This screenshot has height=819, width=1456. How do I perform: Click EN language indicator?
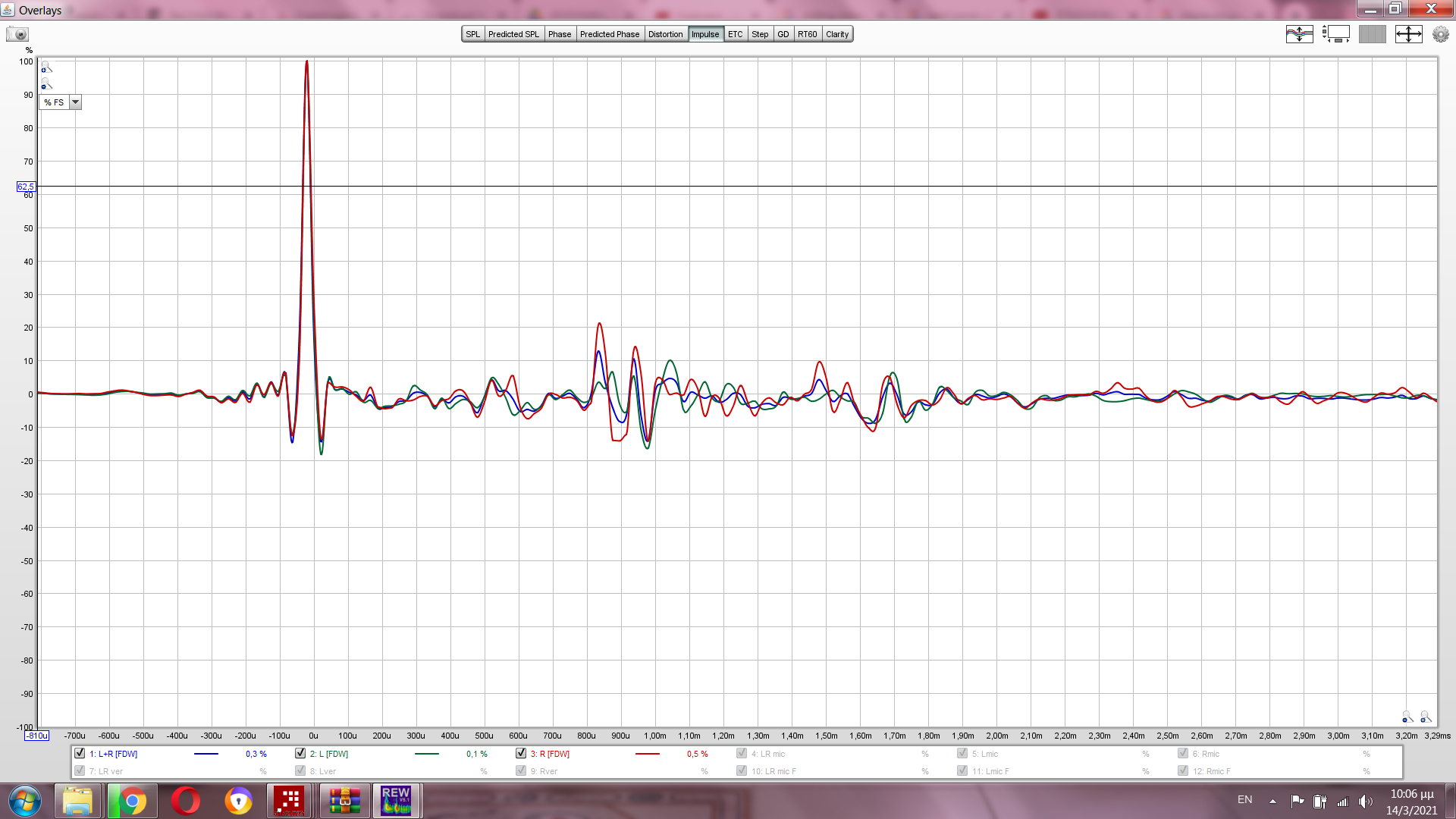click(x=1245, y=799)
